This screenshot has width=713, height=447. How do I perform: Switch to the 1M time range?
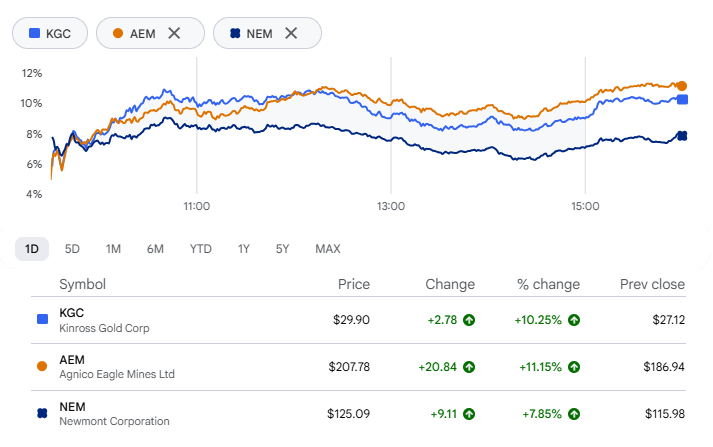(x=113, y=249)
